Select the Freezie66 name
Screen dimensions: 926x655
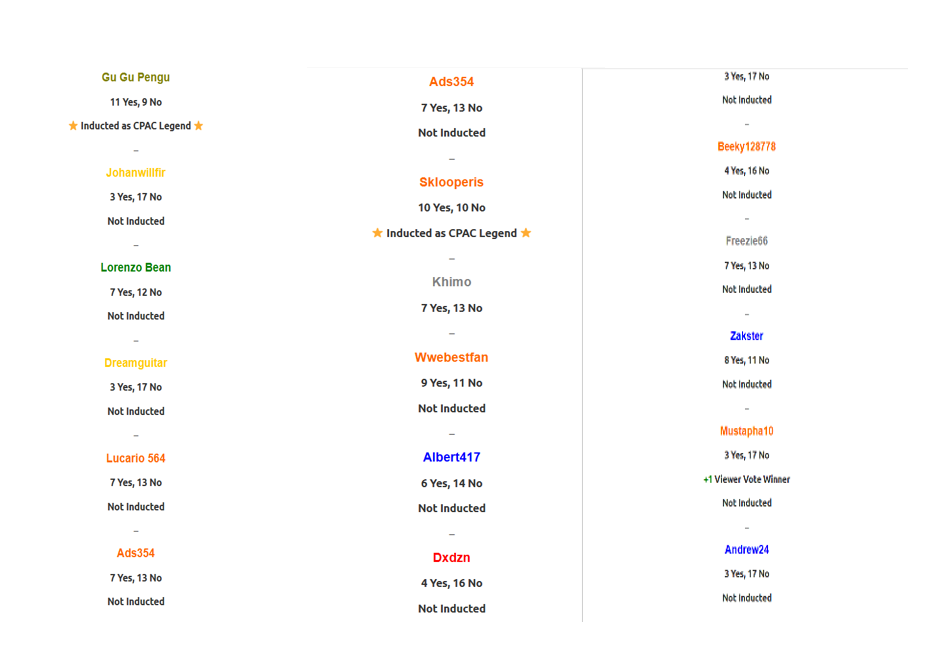[746, 241]
